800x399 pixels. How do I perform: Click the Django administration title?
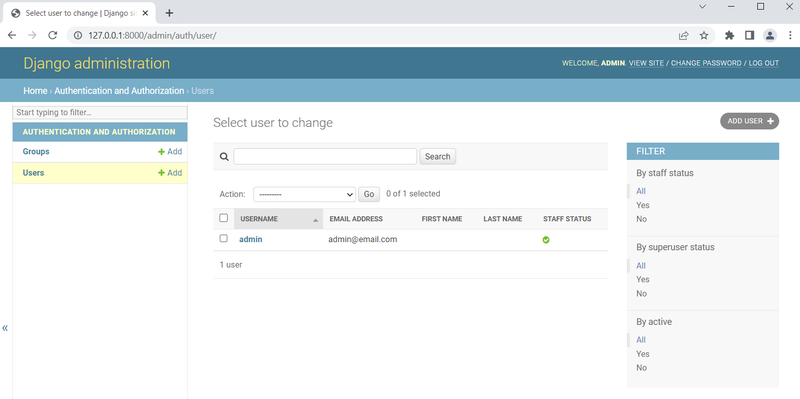tap(96, 63)
